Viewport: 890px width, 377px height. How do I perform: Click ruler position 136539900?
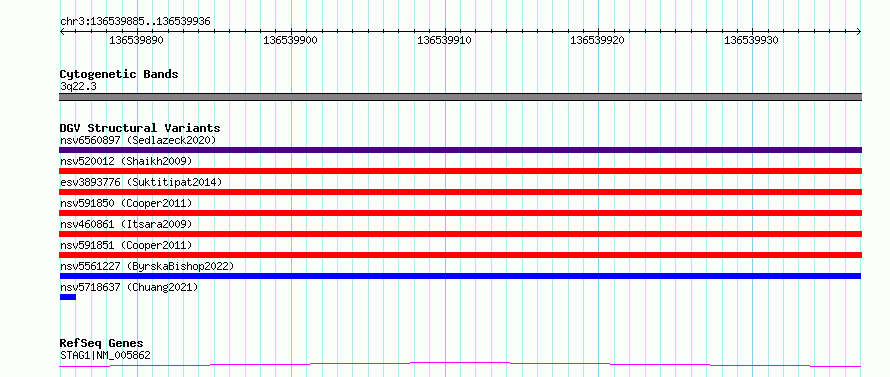point(291,40)
